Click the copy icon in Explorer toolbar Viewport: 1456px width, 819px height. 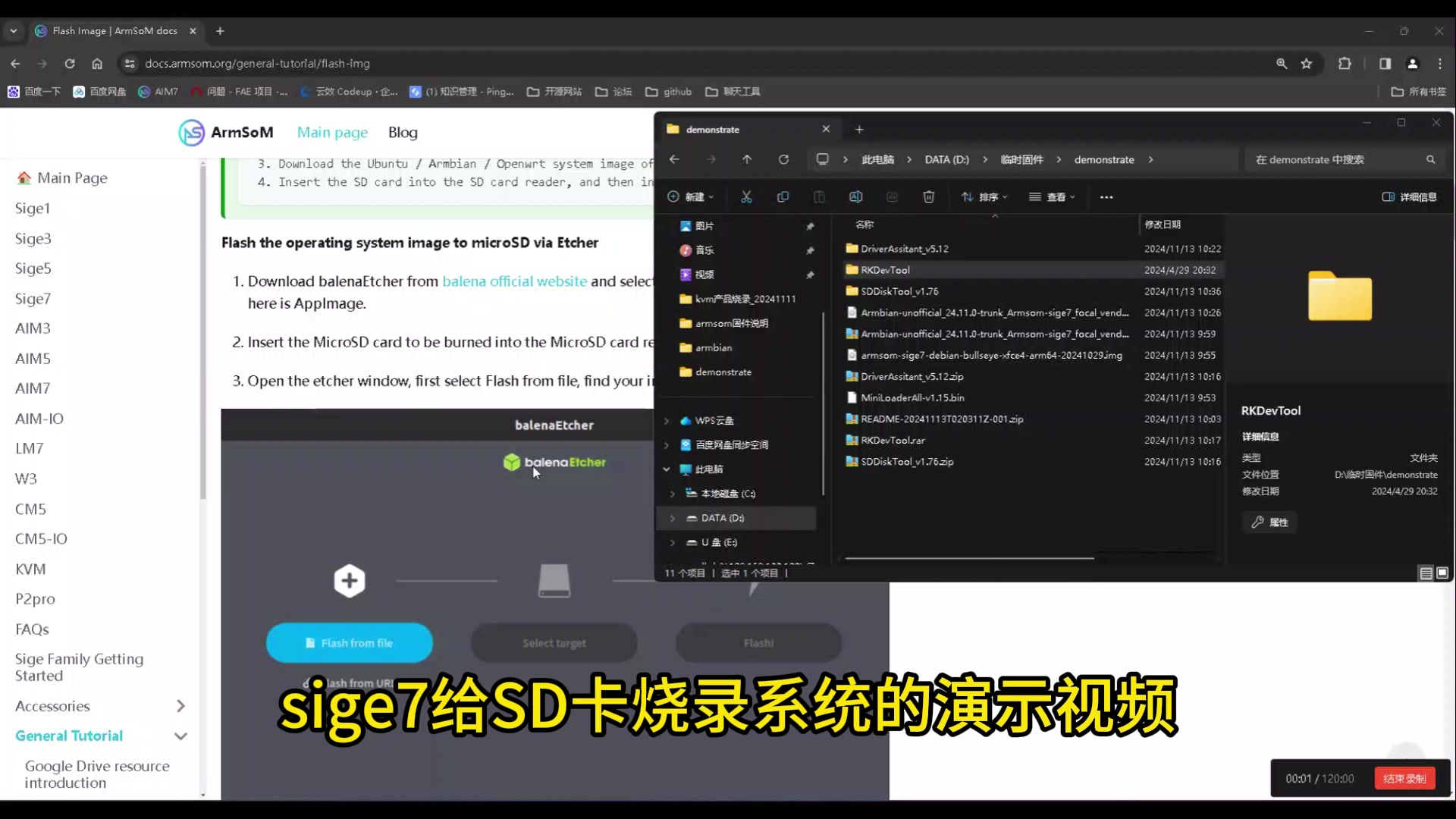[x=783, y=197]
